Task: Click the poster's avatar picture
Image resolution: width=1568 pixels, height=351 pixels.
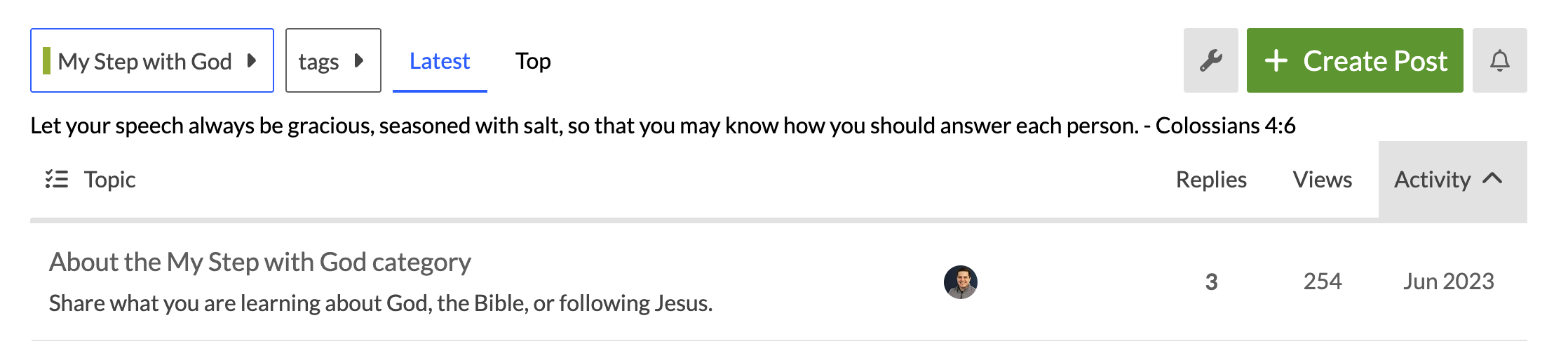Action: 960,282
